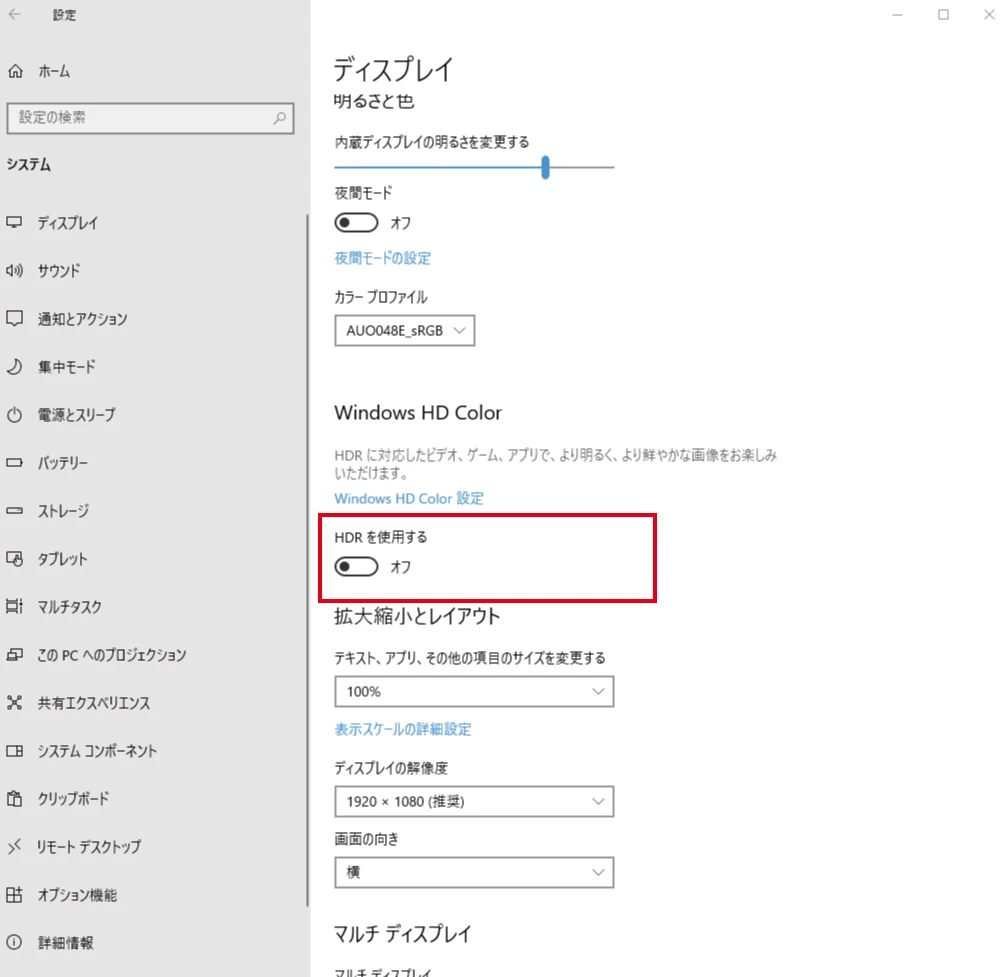This screenshot has width=1006, height=977.
Task: Click the 設定の検索 search field
Action: pyautogui.click(x=150, y=118)
